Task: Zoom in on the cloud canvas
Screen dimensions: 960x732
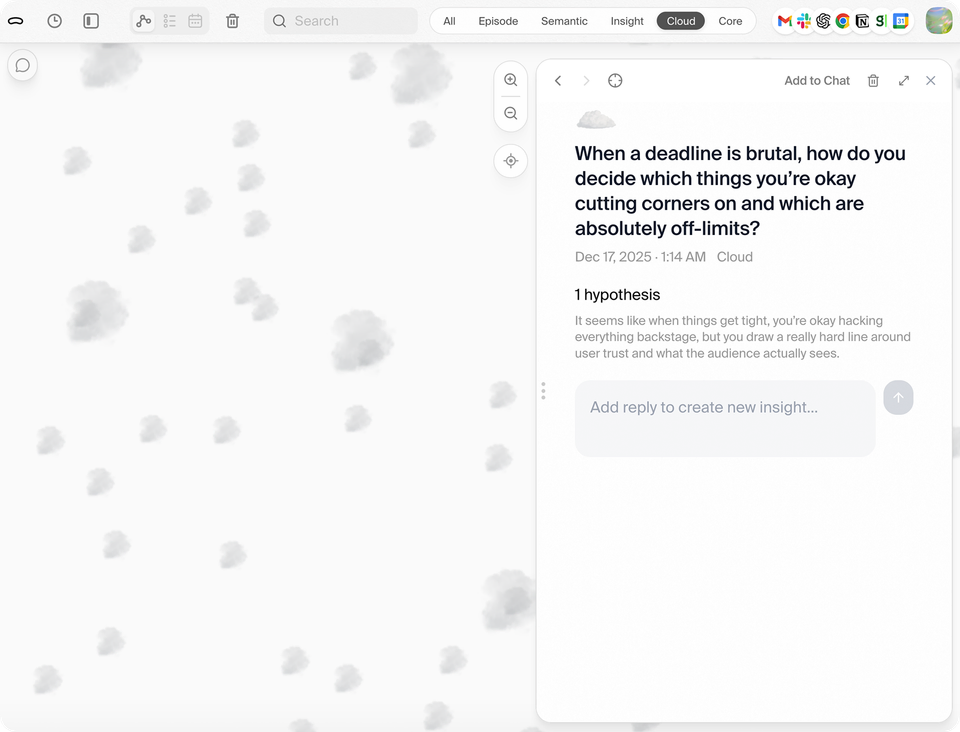Action: click(x=511, y=80)
